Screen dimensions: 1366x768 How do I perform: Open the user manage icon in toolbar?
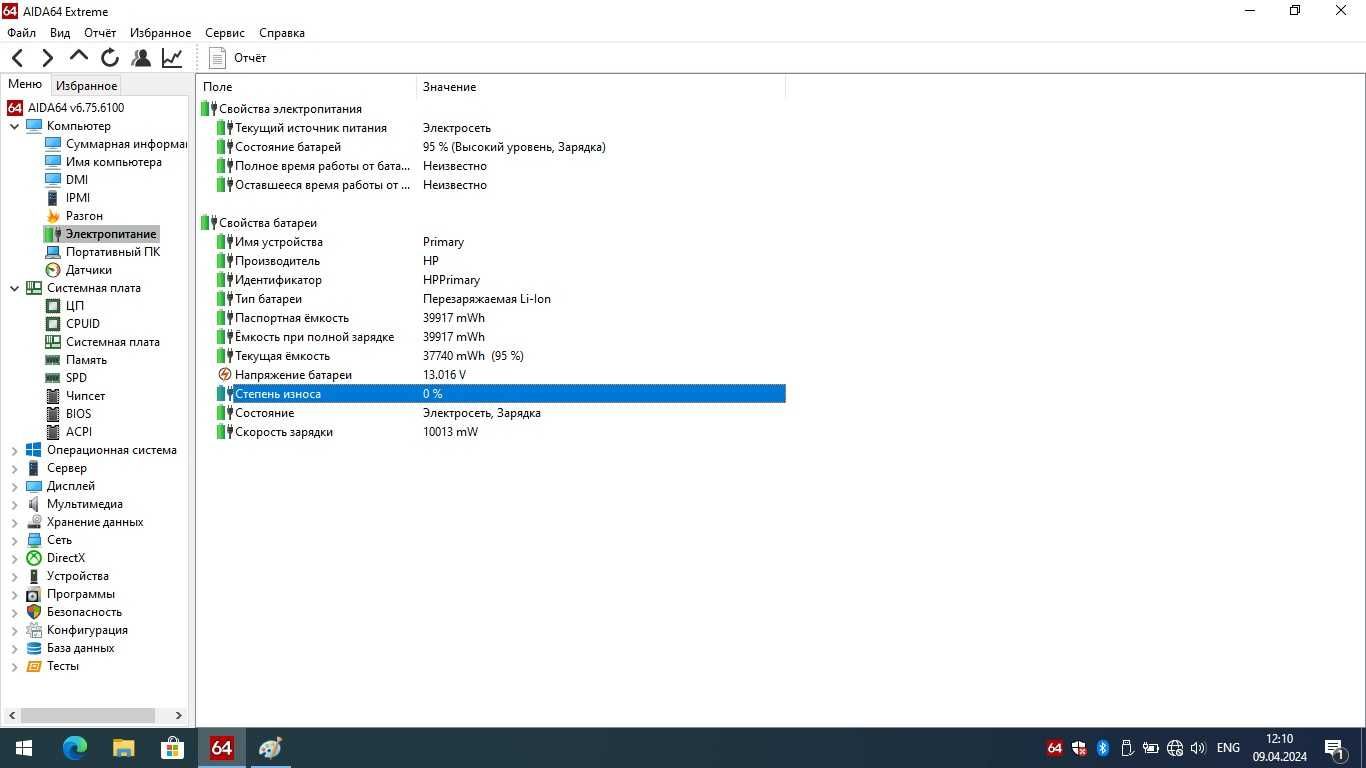(x=141, y=58)
